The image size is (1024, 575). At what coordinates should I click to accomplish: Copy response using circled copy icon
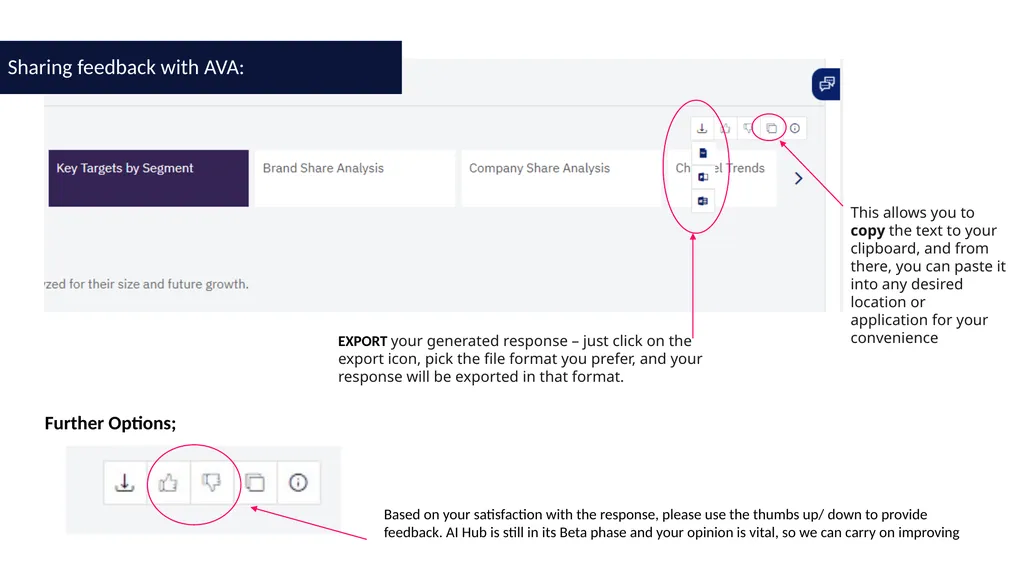tap(771, 128)
